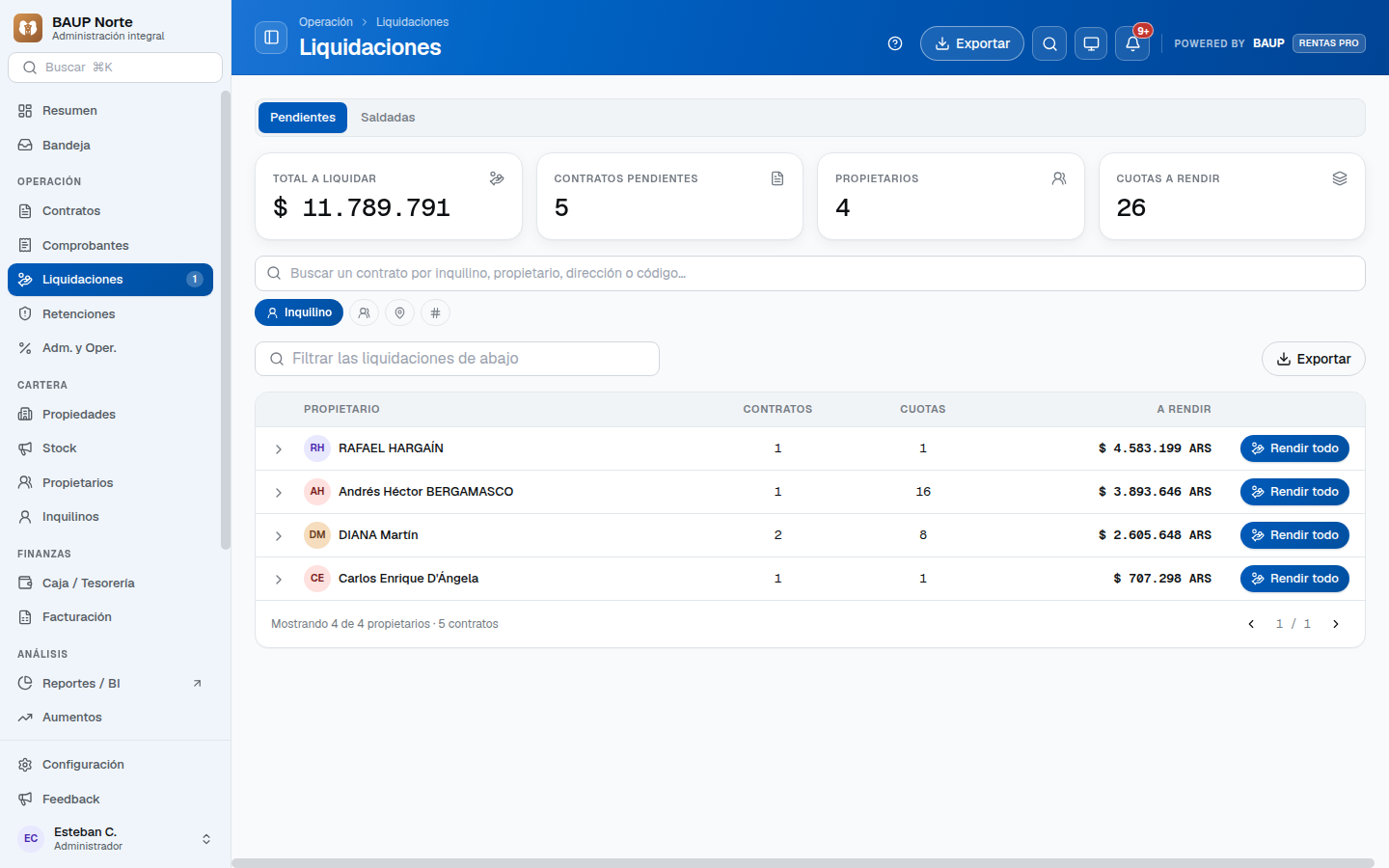Open Facturación in sidebar
The image size is (1389, 868).
110,617
